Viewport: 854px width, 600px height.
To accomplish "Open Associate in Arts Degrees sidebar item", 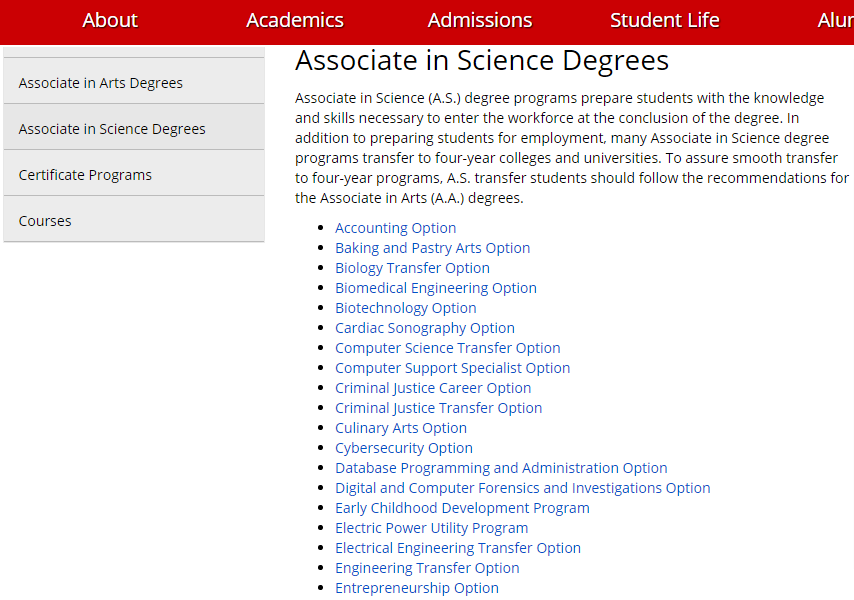I will coord(101,83).
